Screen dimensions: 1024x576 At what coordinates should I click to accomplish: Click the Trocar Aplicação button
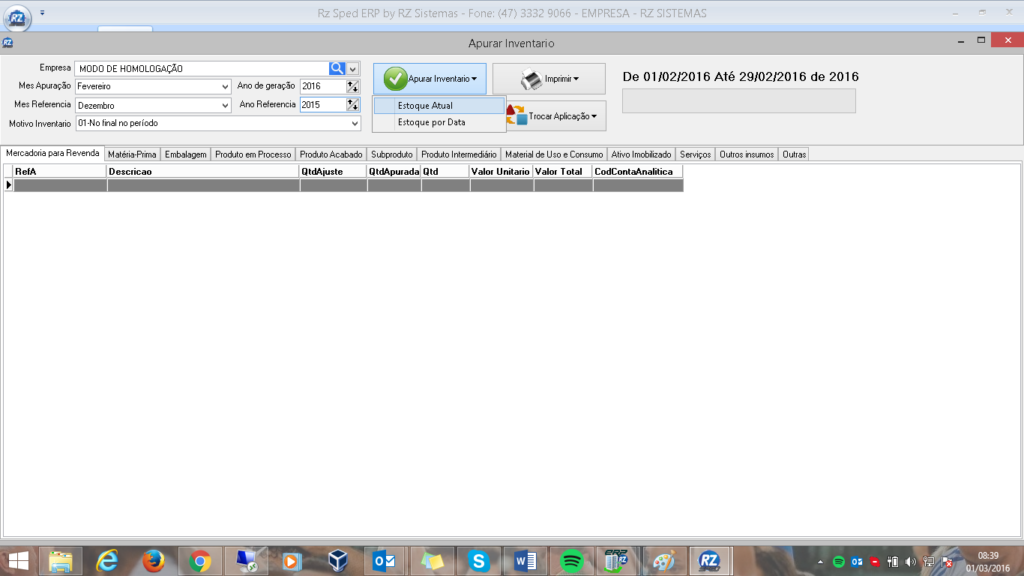click(x=556, y=116)
